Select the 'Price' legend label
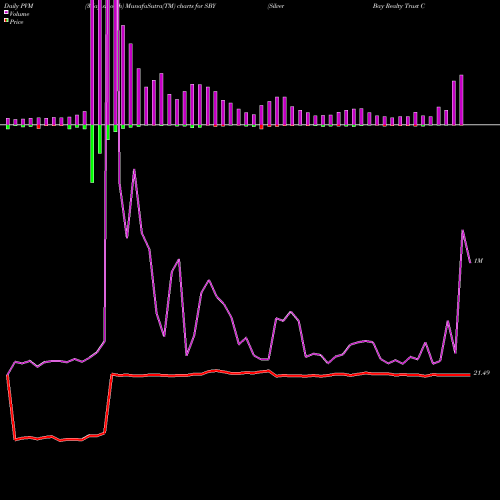The image size is (500, 500). [16, 22]
